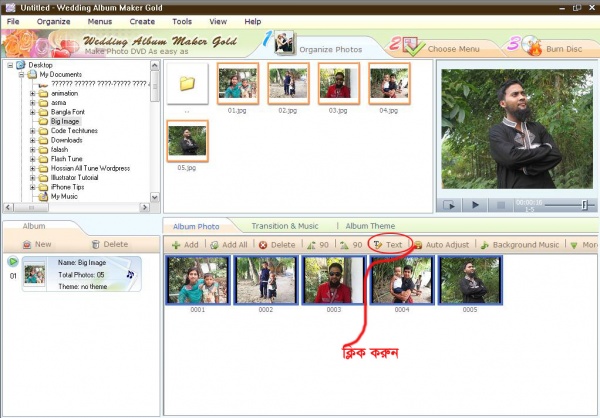Expand the Bangla Font folder
The height and width of the screenshot is (418, 600).
point(33,112)
